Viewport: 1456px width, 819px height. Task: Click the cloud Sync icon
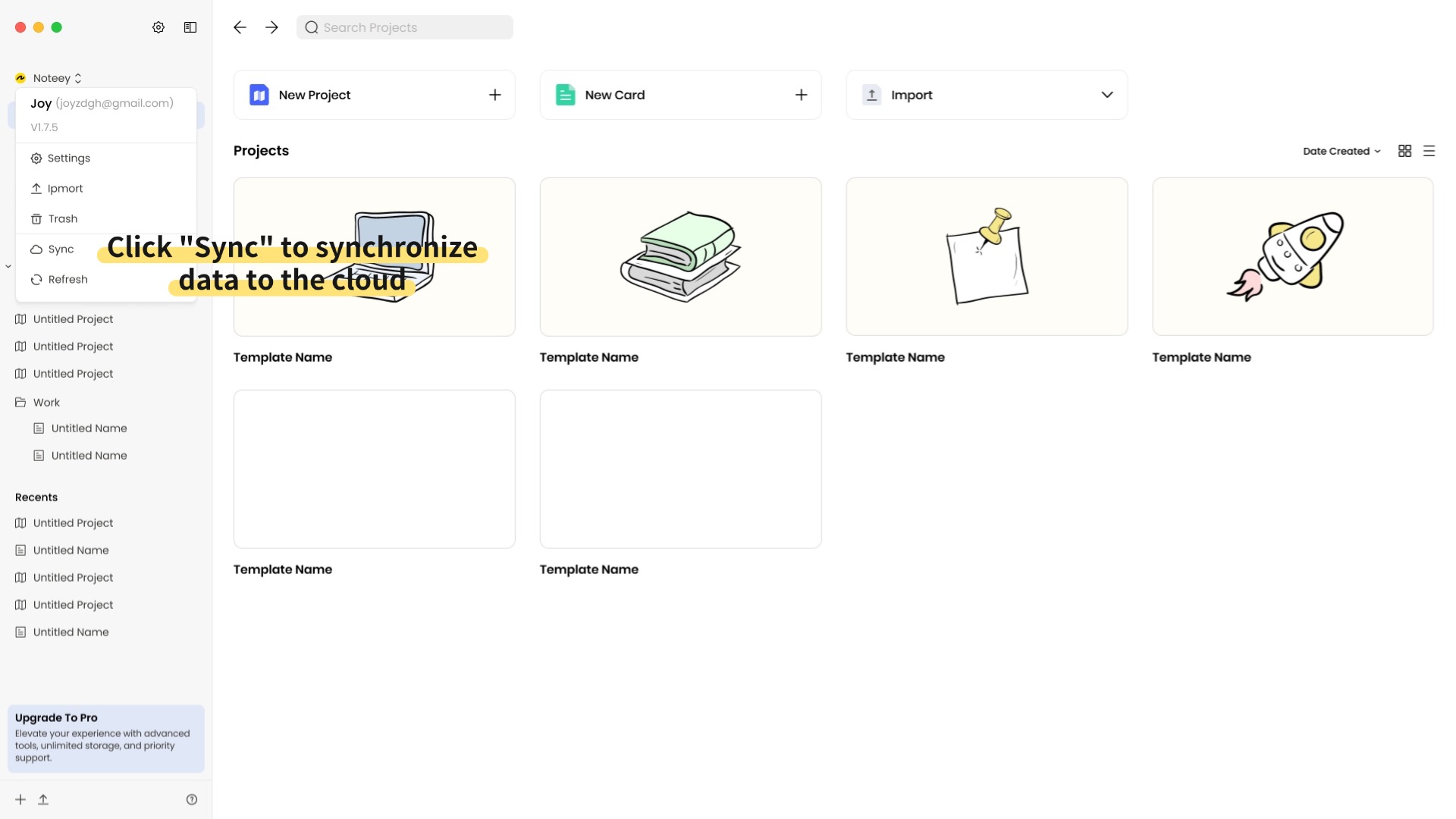36,249
